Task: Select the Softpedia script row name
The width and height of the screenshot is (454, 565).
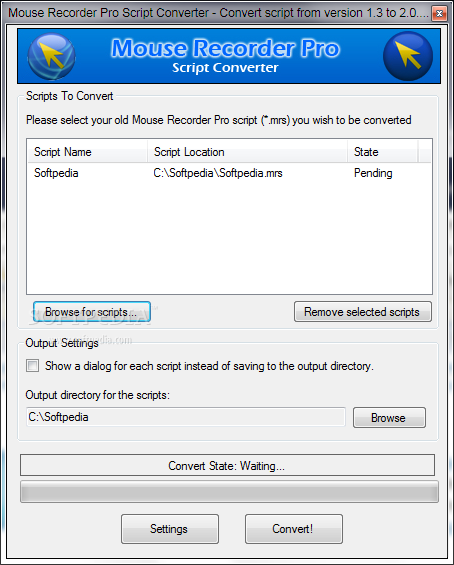Action: point(56,173)
